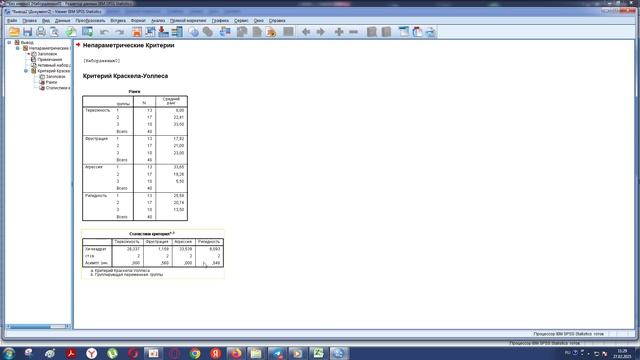Click the Хи-квадрат row label

pyautogui.click(x=96, y=249)
